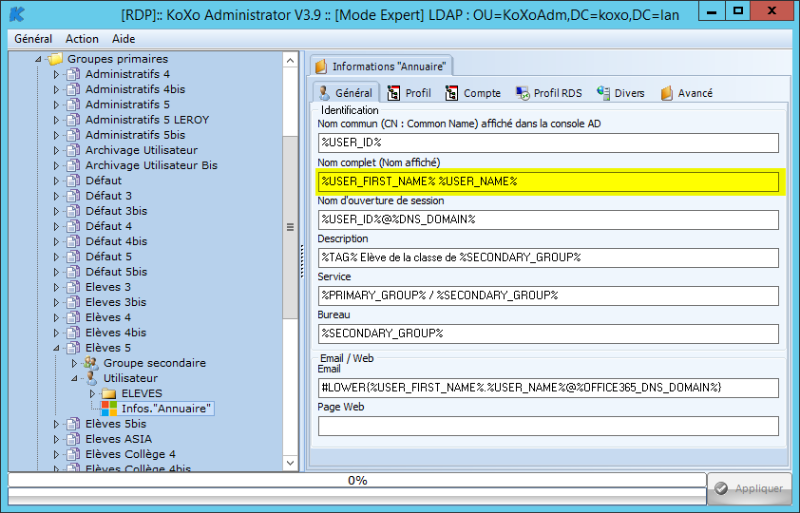The image size is (800, 513).
Task: Collapse the Utilisateur node
Action: tap(74, 378)
